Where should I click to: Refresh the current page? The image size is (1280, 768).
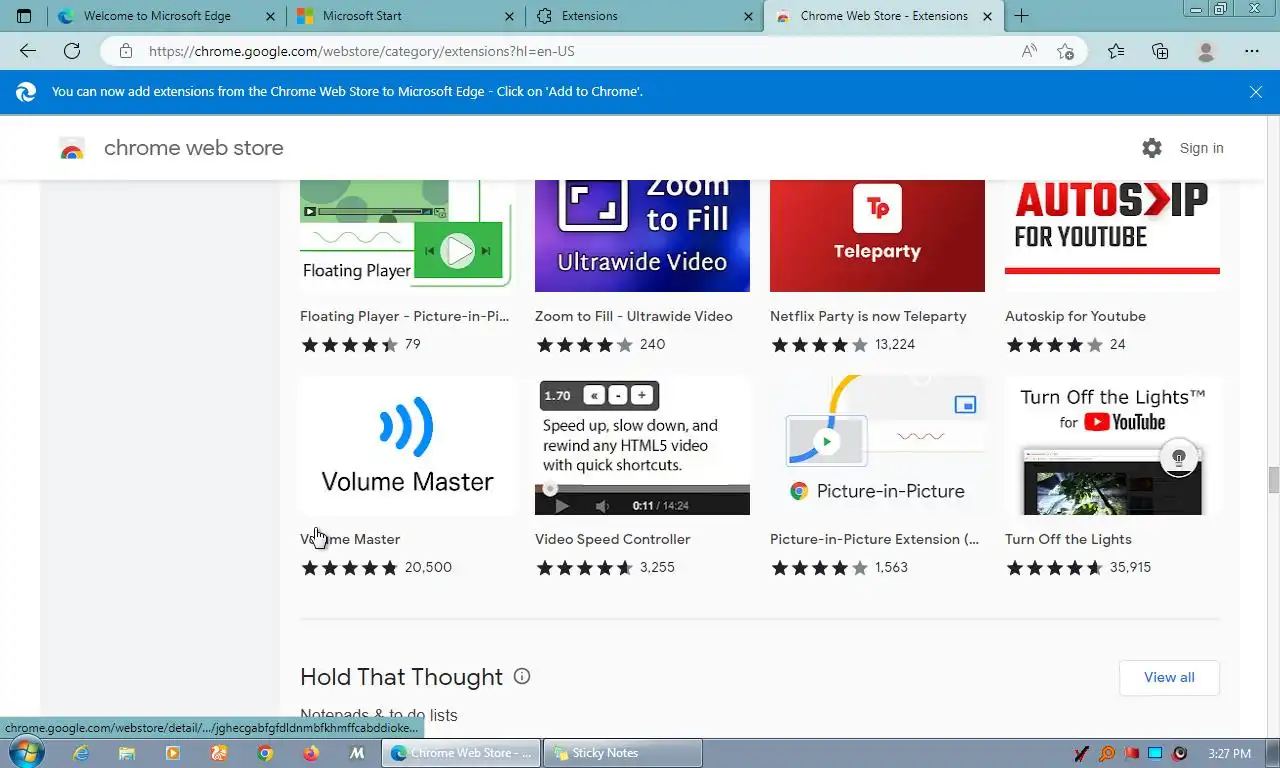coord(72,51)
